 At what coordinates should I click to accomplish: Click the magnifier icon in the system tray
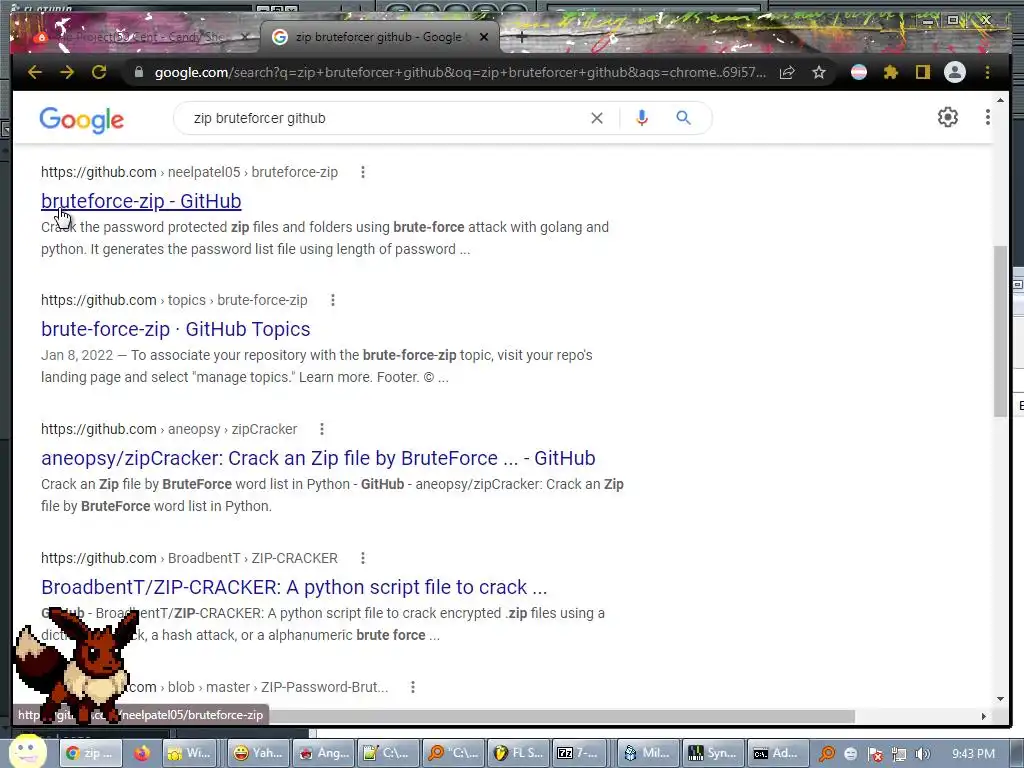tap(827, 754)
